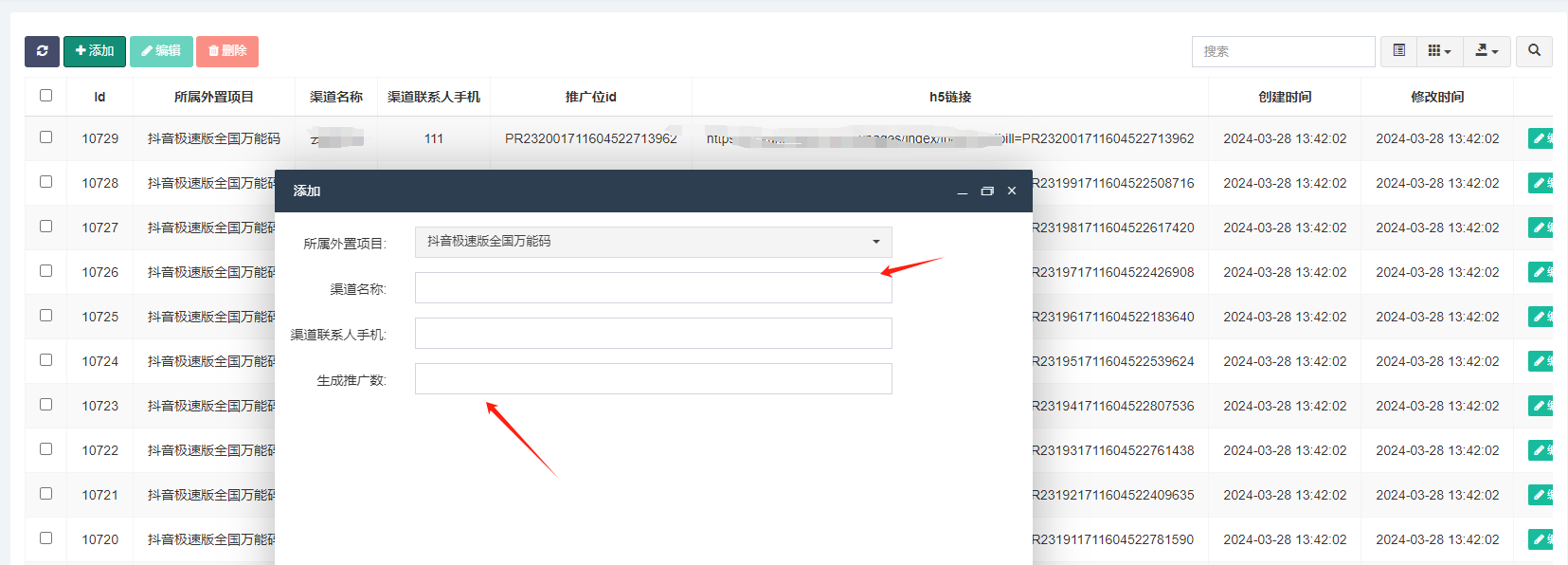
Task: Click the edit pencil icon for row 10724
Action: (x=1541, y=361)
